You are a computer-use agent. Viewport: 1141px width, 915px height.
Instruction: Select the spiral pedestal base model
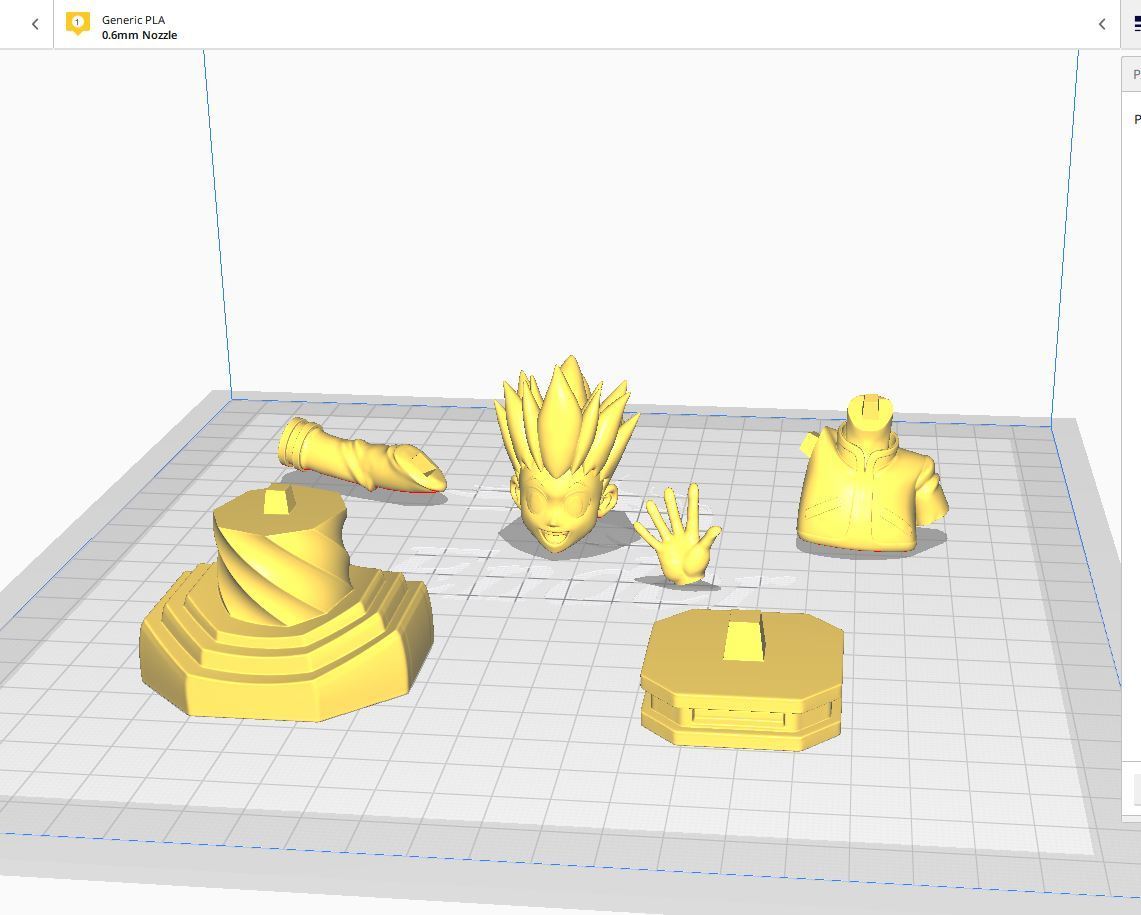pyautogui.click(x=286, y=604)
